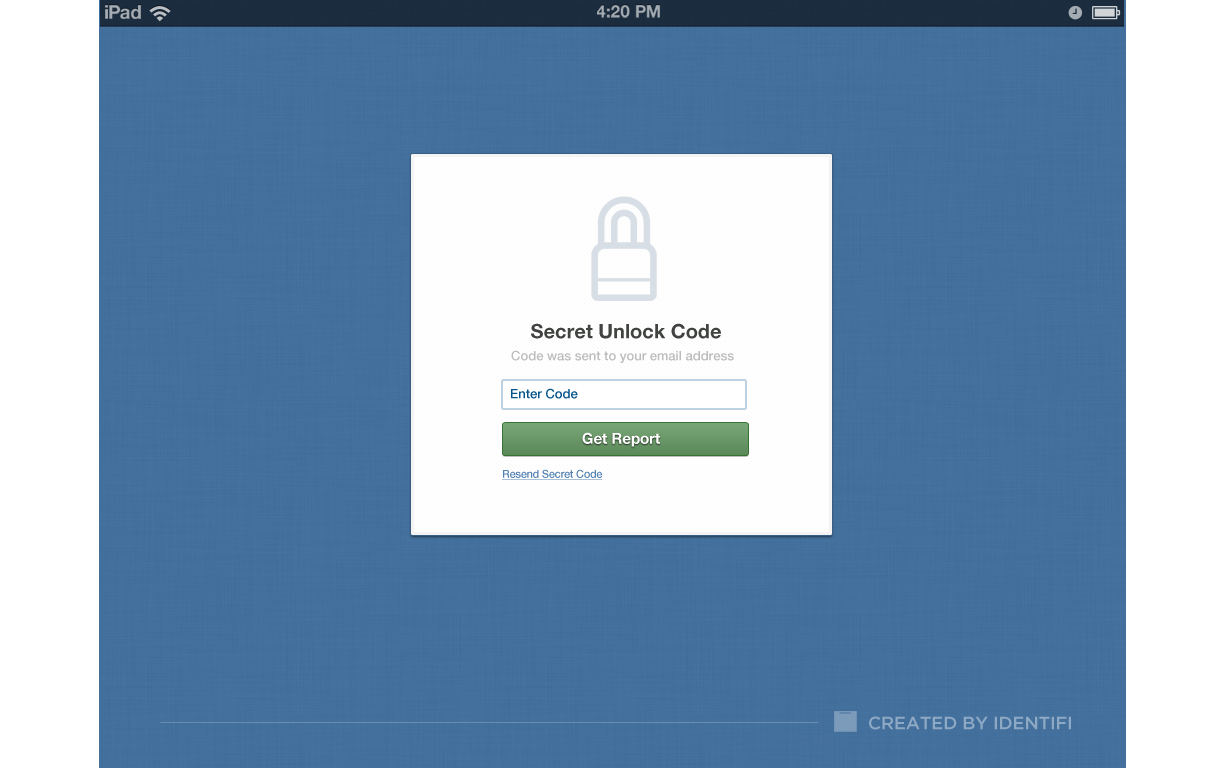This screenshot has height=768, width=1224.
Task: Click the large padlock icon
Action: pos(623,249)
